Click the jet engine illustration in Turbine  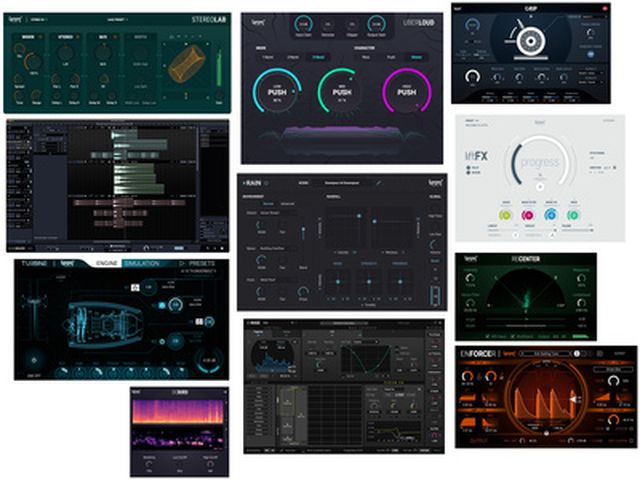coord(104,324)
